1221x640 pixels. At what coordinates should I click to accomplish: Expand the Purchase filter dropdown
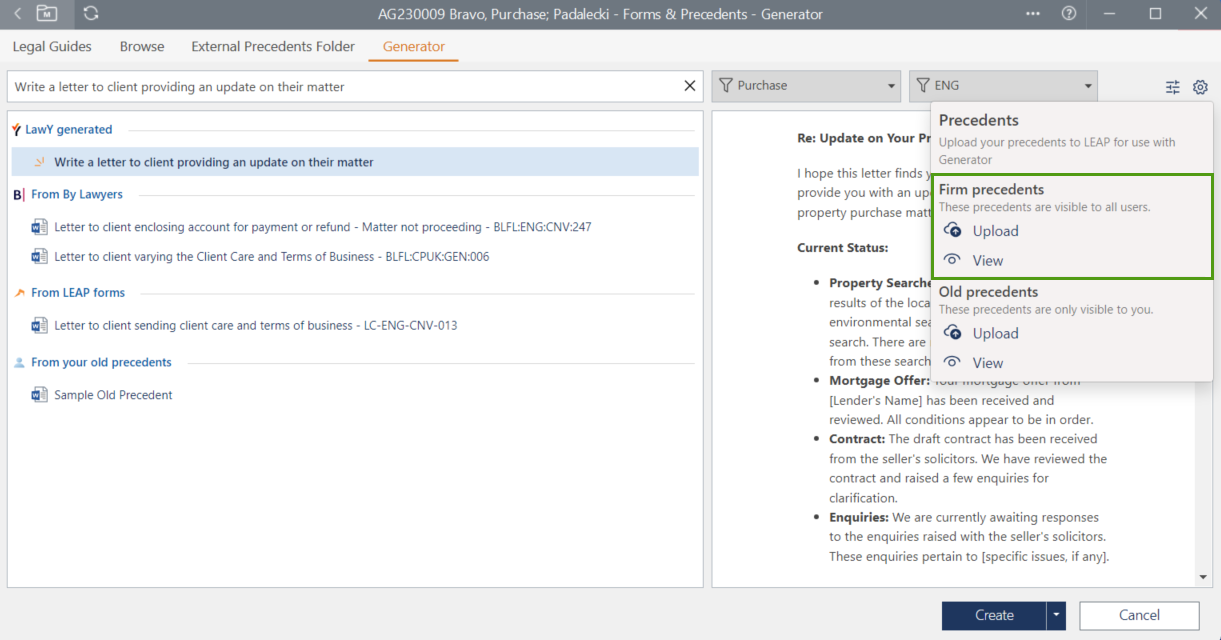(x=891, y=86)
